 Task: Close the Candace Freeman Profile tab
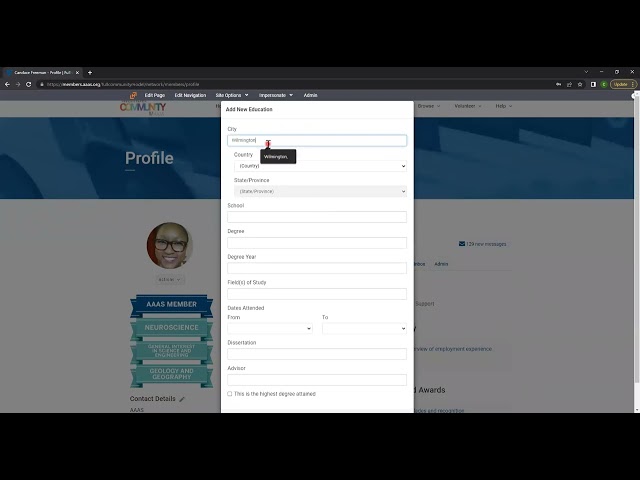click(77, 73)
